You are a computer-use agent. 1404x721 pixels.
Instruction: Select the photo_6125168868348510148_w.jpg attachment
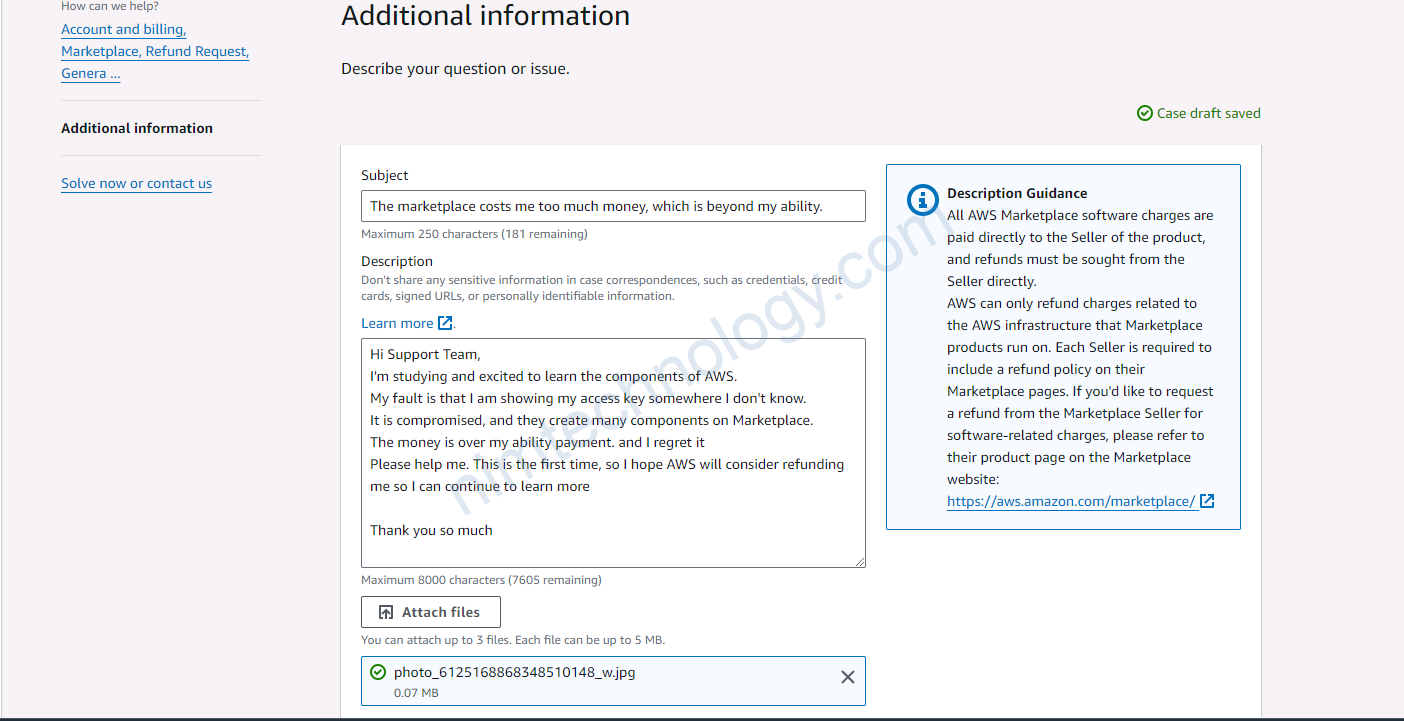[514, 672]
